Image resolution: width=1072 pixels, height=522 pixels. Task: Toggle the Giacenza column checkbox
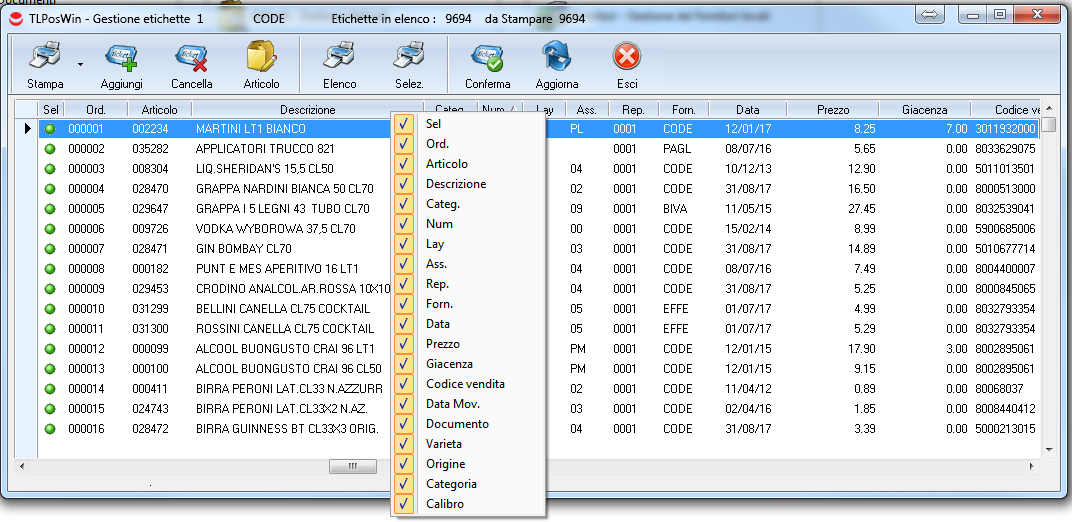coord(404,364)
